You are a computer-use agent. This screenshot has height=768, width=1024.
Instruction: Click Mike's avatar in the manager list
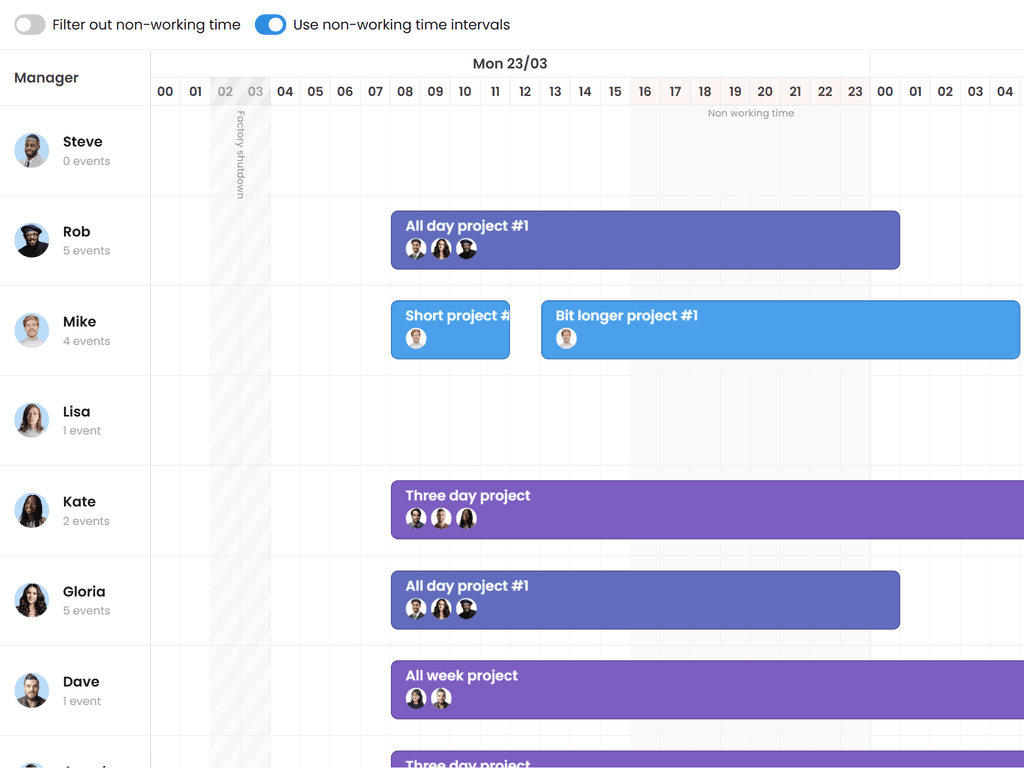[x=32, y=331]
